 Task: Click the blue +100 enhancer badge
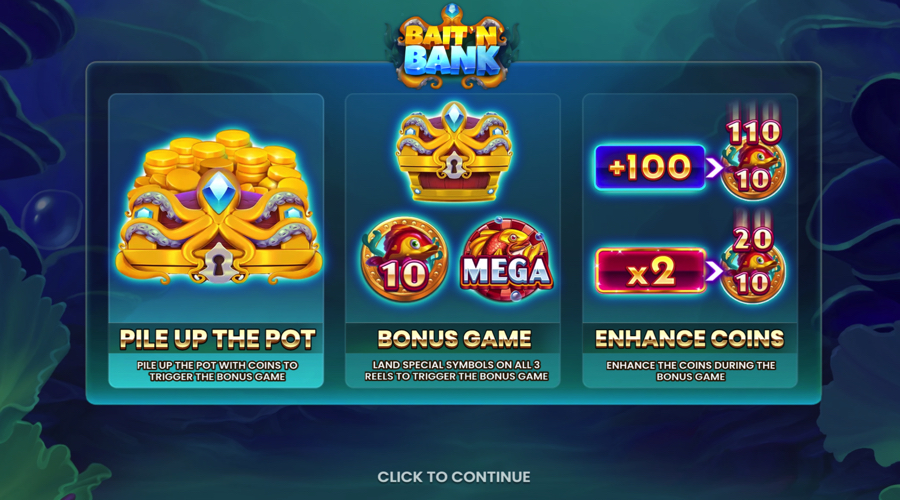click(x=650, y=167)
